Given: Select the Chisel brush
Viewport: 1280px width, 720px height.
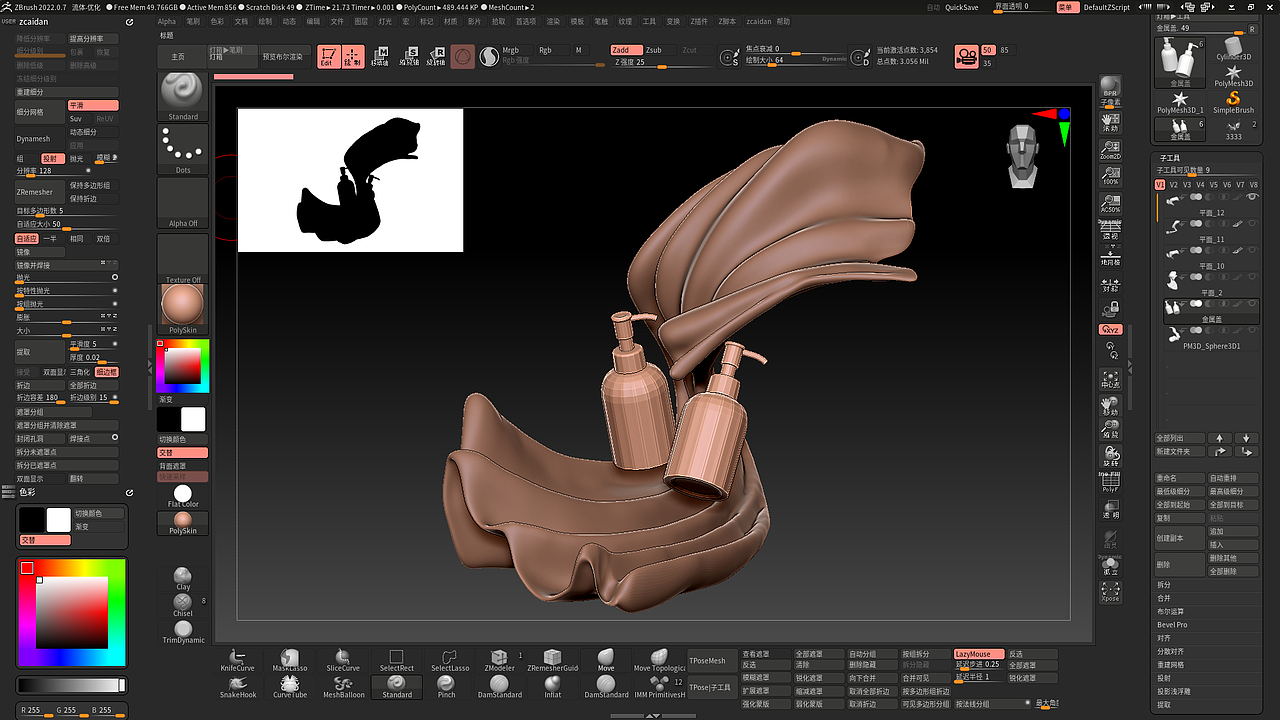Looking at the screenshot, I should click(x=182, y=605).
